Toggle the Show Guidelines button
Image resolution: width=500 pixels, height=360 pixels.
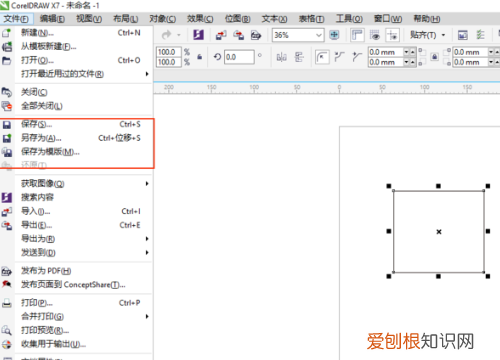tap(392, 35)
